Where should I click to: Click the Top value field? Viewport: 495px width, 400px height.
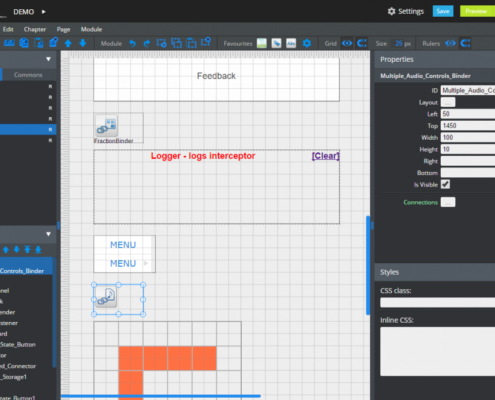(x=468, y=126)
